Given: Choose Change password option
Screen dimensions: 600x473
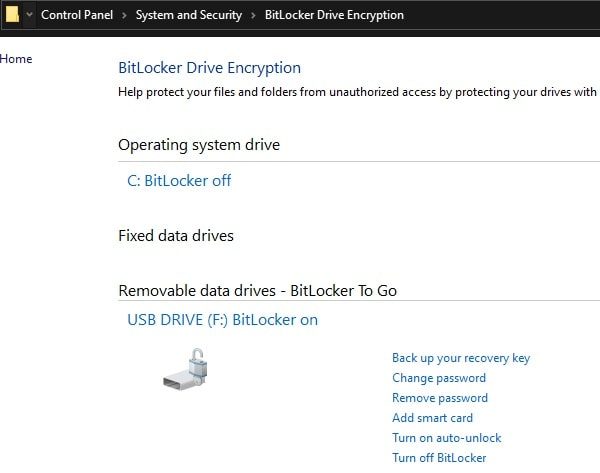Looking at the screenshot, I should 439,378.
